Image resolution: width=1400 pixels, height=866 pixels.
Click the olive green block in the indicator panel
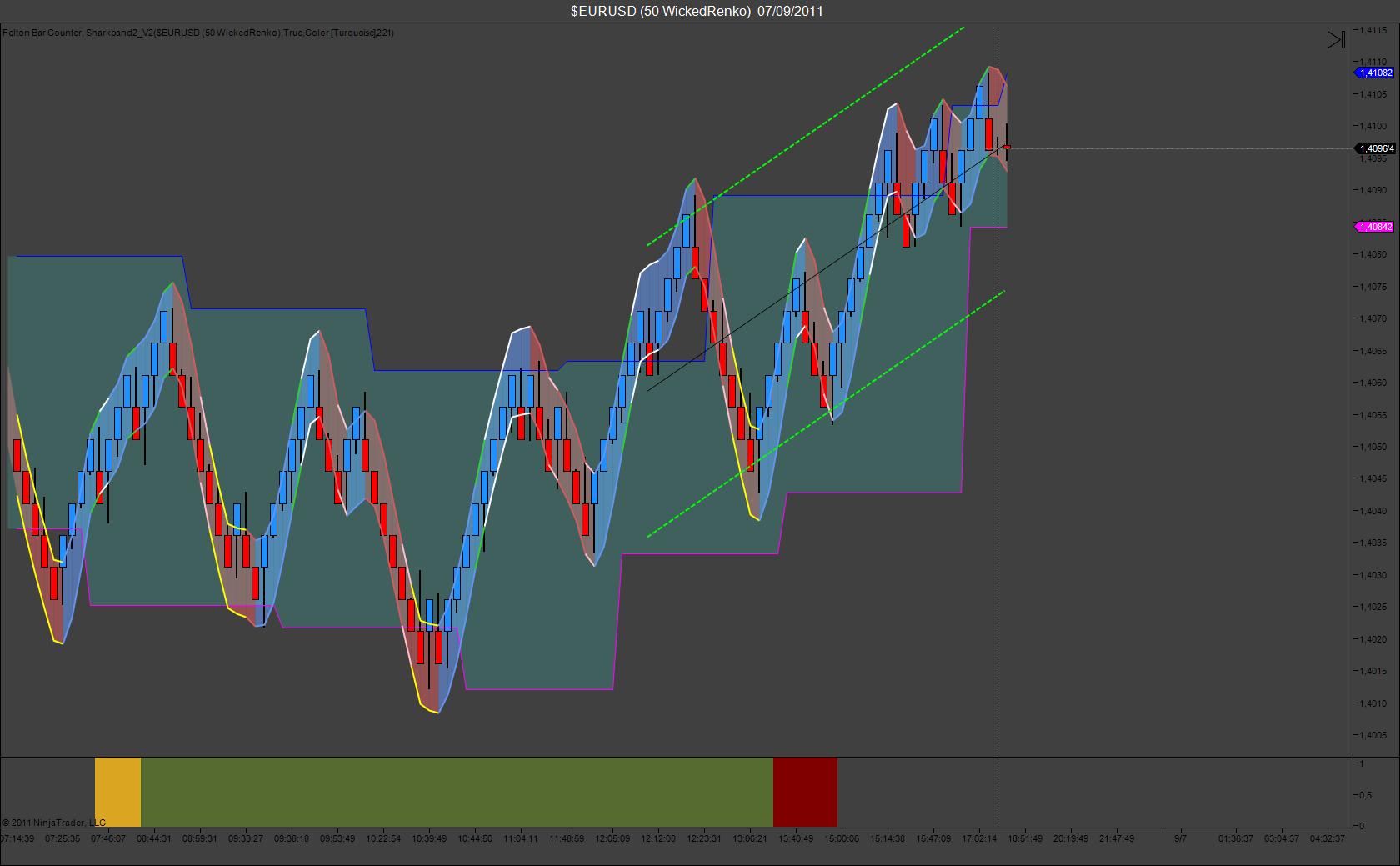[x=457, y=792]
